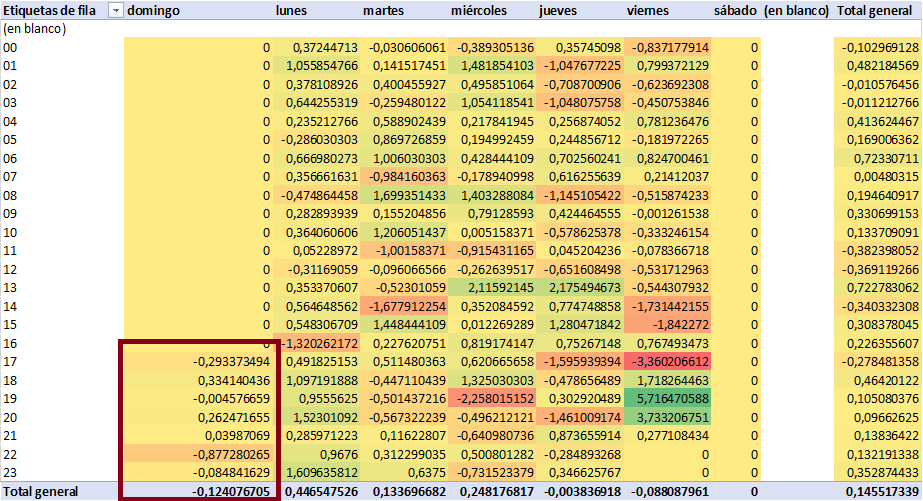Select row label 17

(x=10, y=361)
